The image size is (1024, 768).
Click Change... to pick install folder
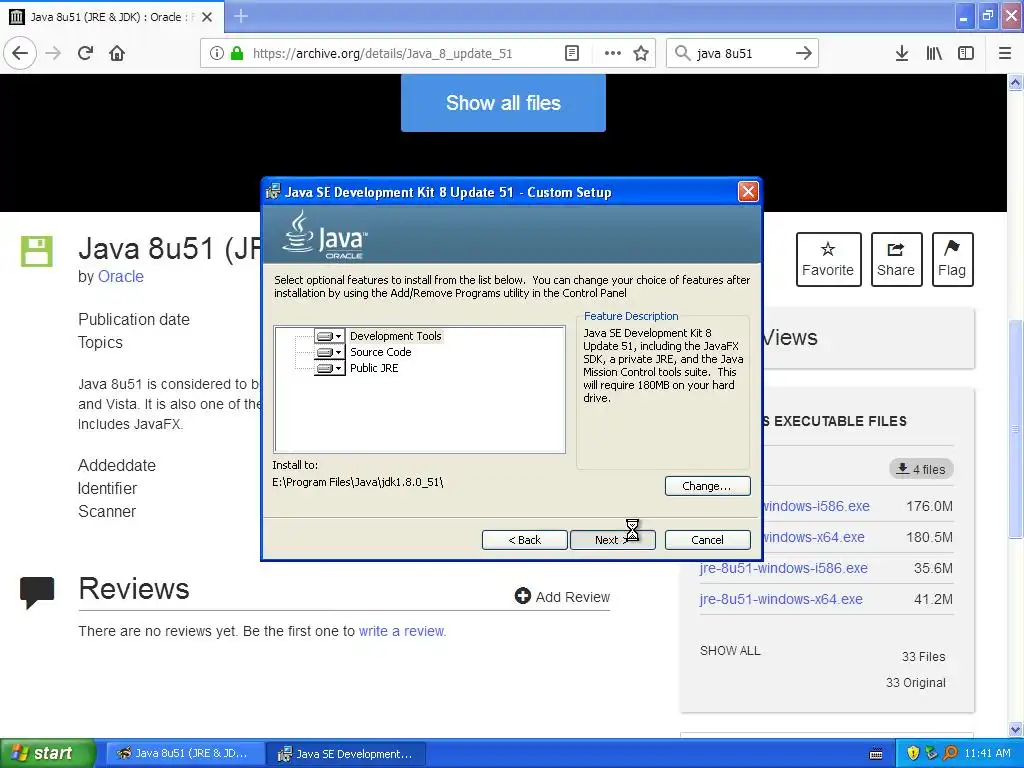click(x=707, y=486)
